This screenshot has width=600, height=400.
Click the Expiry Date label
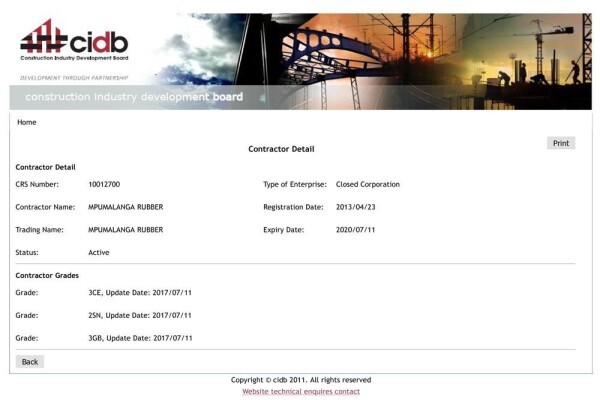click(284, 230)
